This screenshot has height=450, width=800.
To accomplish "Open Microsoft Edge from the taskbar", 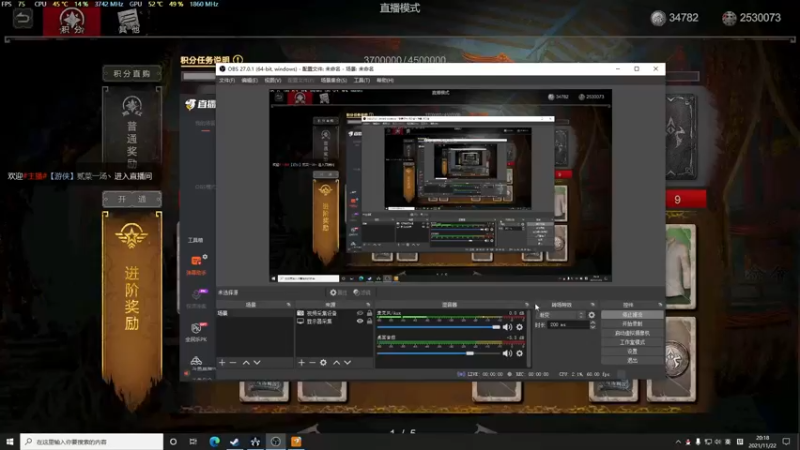I will [x=214, y=442].
